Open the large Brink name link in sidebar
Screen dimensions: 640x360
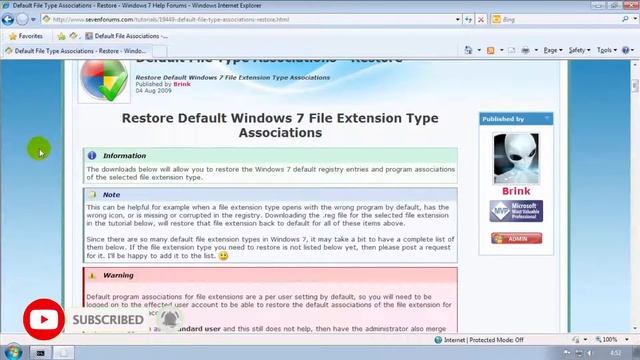pyautogui.click(x=516, y=191)
